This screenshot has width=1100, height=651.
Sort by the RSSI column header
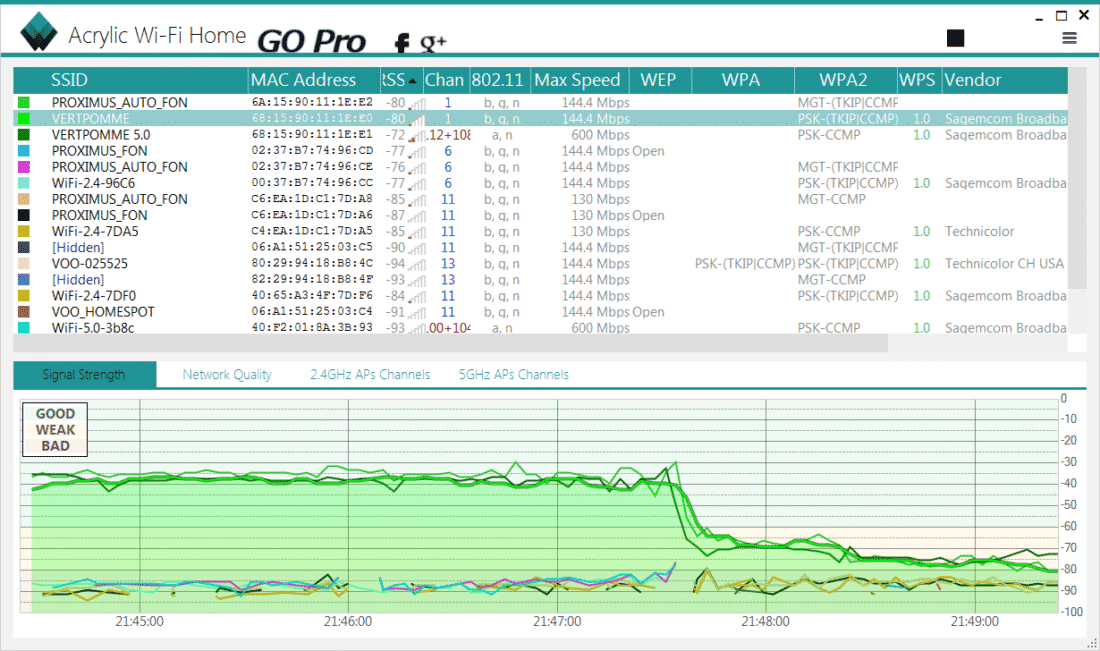[401, 80]
